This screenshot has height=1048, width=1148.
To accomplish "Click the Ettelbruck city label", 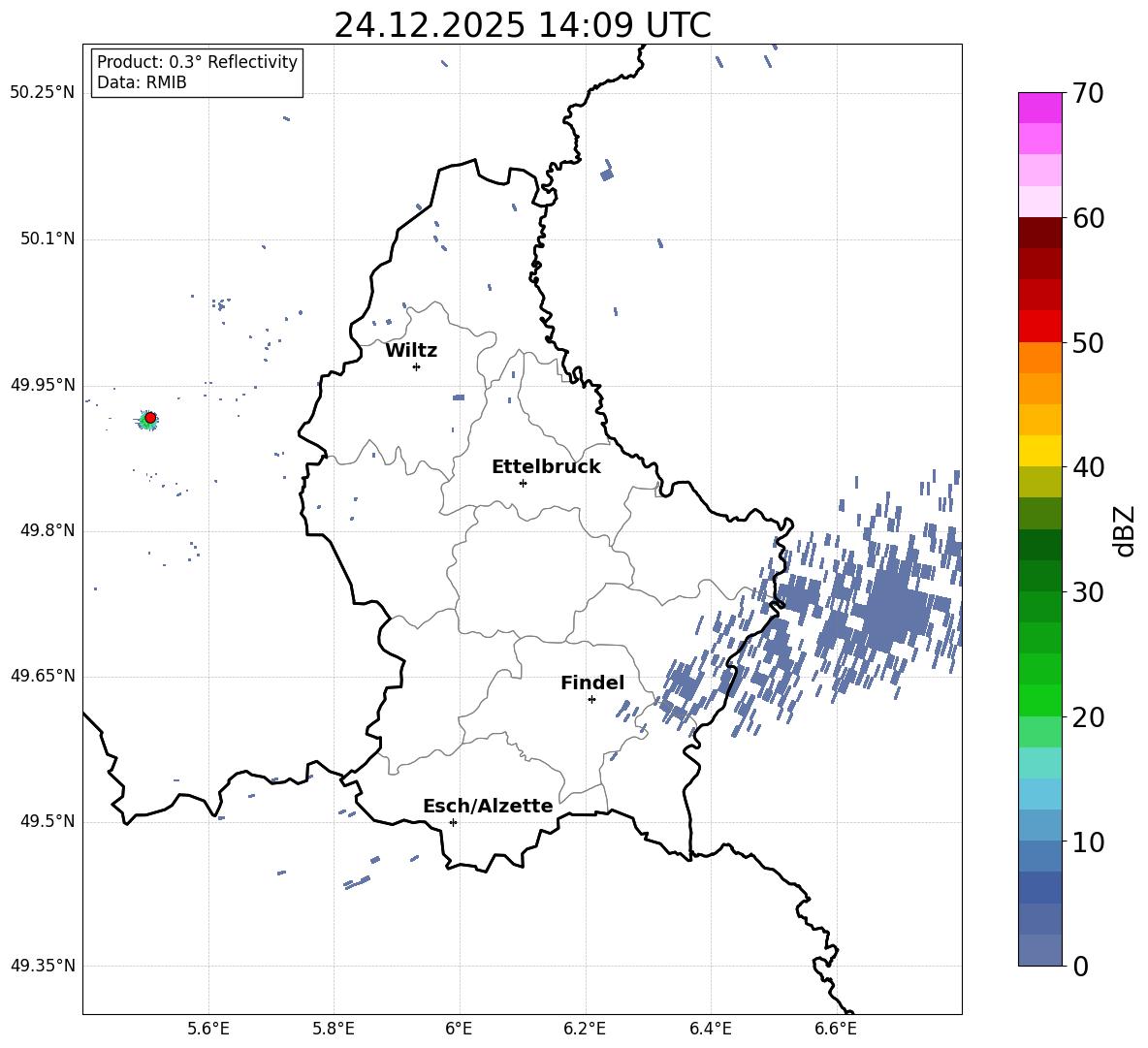I will pyautogui.click(x=546, y=467).
